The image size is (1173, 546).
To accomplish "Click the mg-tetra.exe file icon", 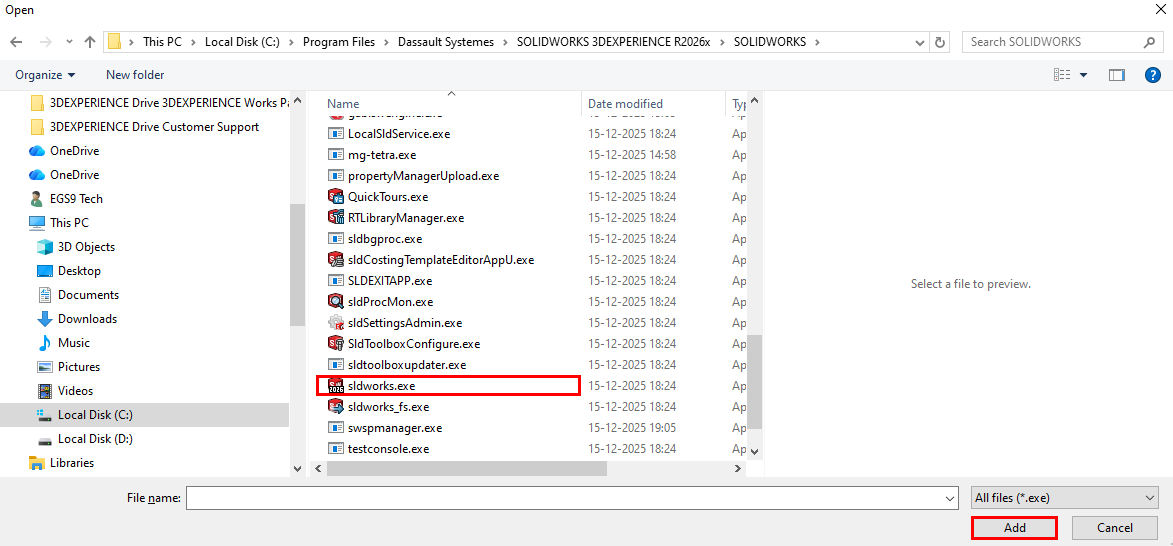I will [336, 155].
